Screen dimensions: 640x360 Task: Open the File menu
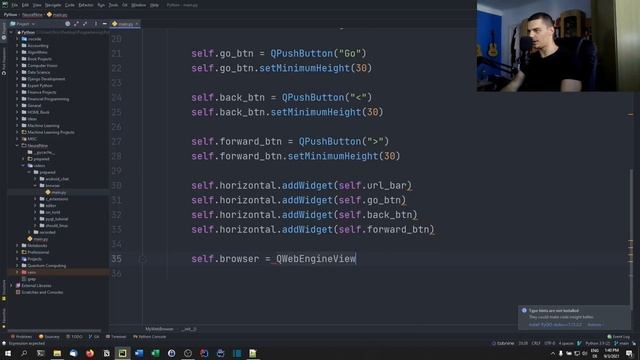(15, 5)
